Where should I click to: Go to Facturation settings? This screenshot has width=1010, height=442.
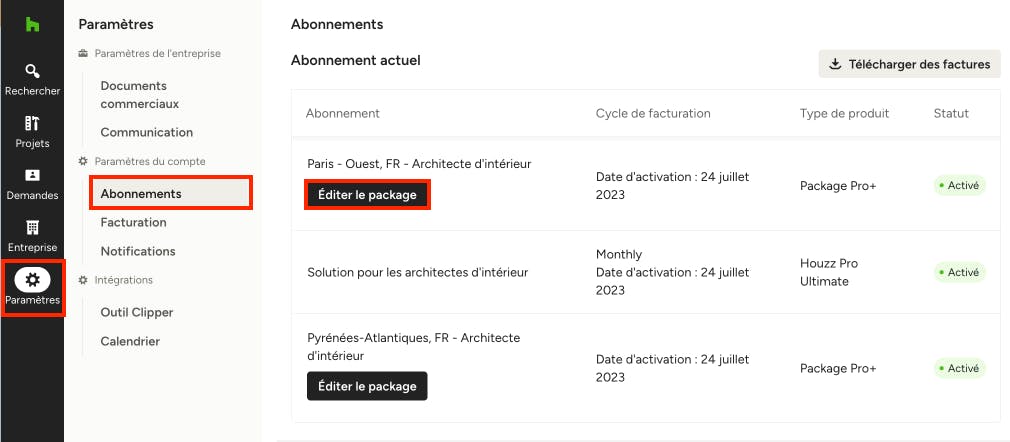click(x=133, y=222)
